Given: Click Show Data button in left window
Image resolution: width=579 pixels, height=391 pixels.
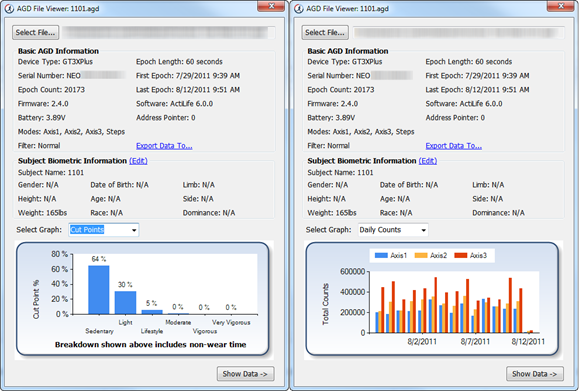Looking at the screenshot, I should 245,374.
